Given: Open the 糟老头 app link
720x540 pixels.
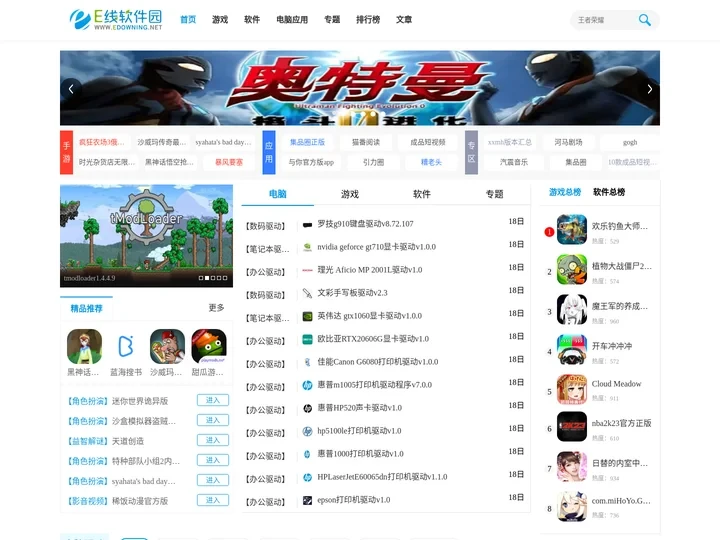Looking at the screenshot, I should pos(431,162).
